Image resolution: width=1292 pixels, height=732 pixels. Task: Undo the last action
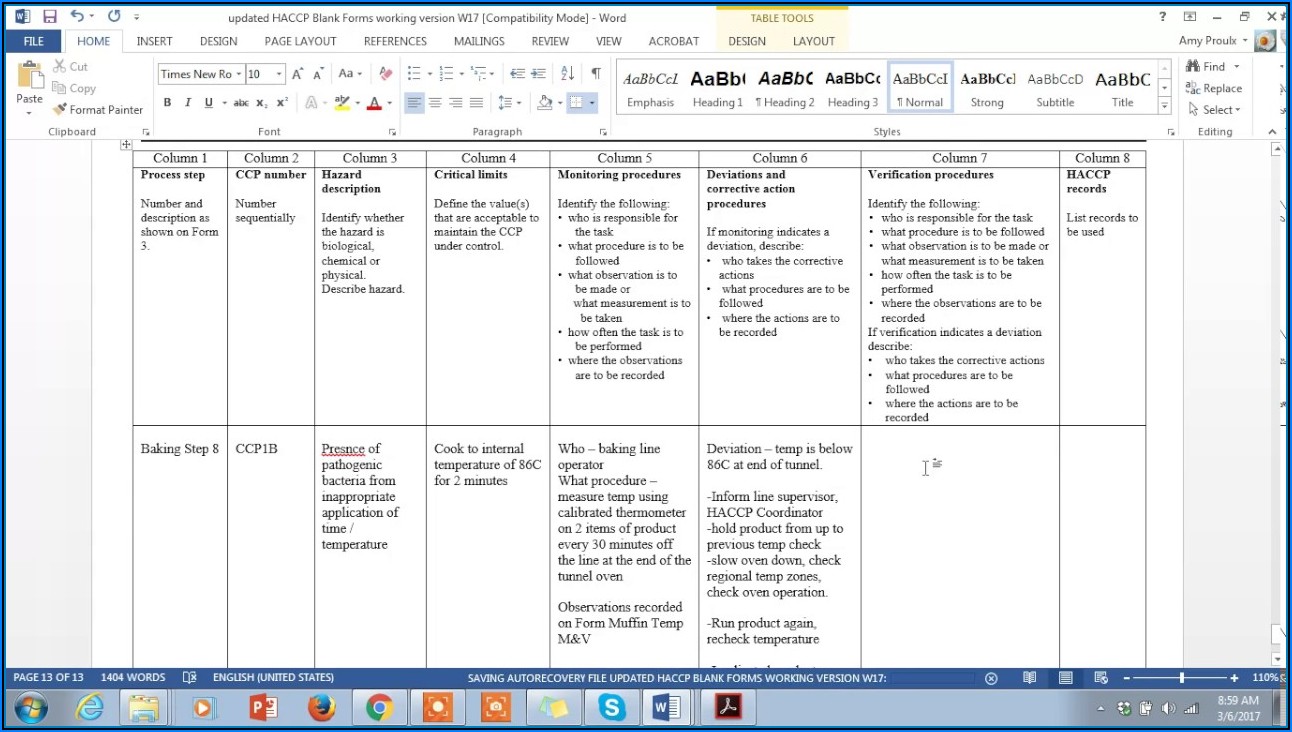[x=77, y=17]
